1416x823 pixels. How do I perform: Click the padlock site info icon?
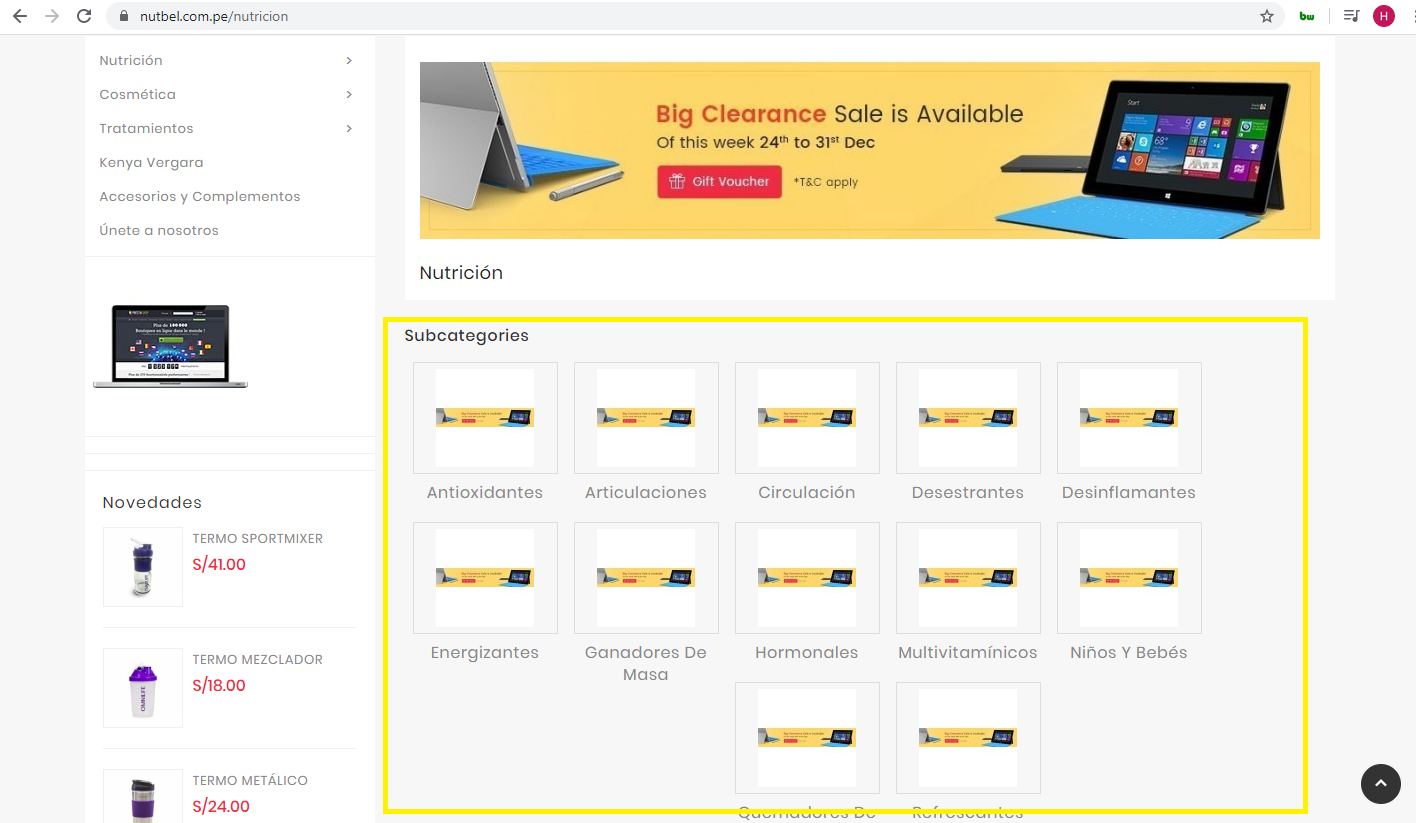click(x=124, y=17)
